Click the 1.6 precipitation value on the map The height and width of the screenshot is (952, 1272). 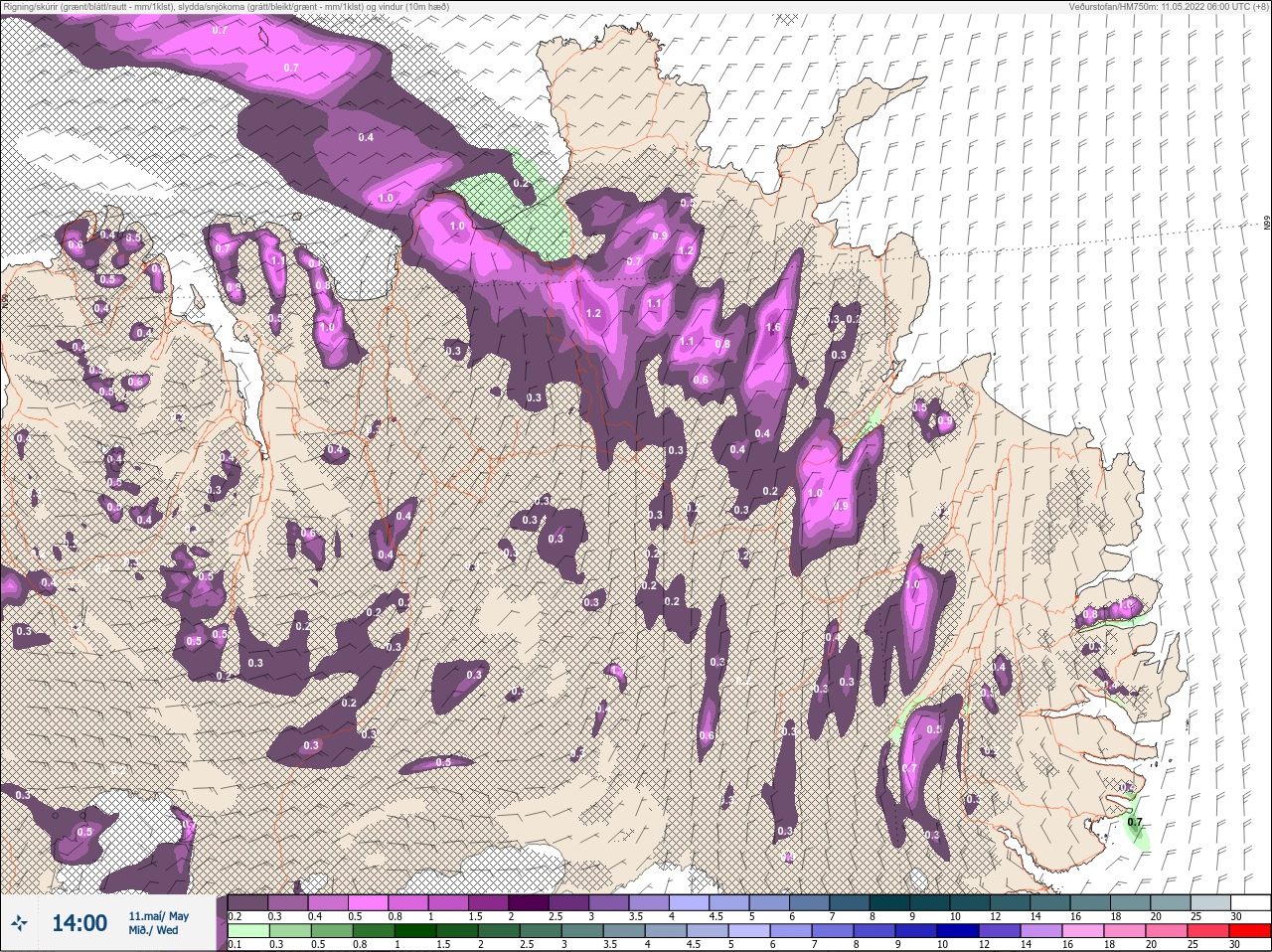(773, 328)
